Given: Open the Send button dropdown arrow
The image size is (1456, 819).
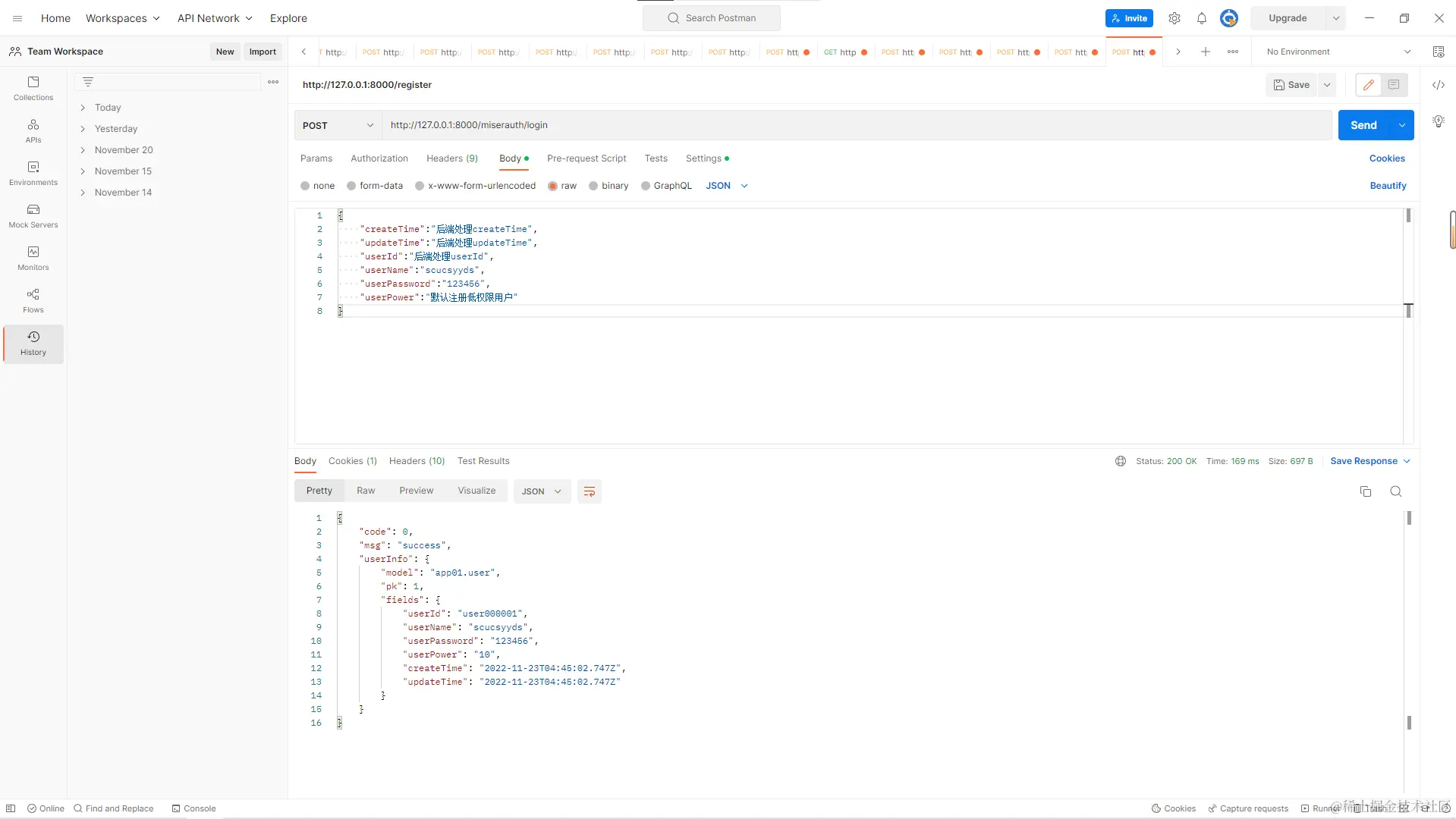Looking at the screenshot, I should pos(1401,125).
